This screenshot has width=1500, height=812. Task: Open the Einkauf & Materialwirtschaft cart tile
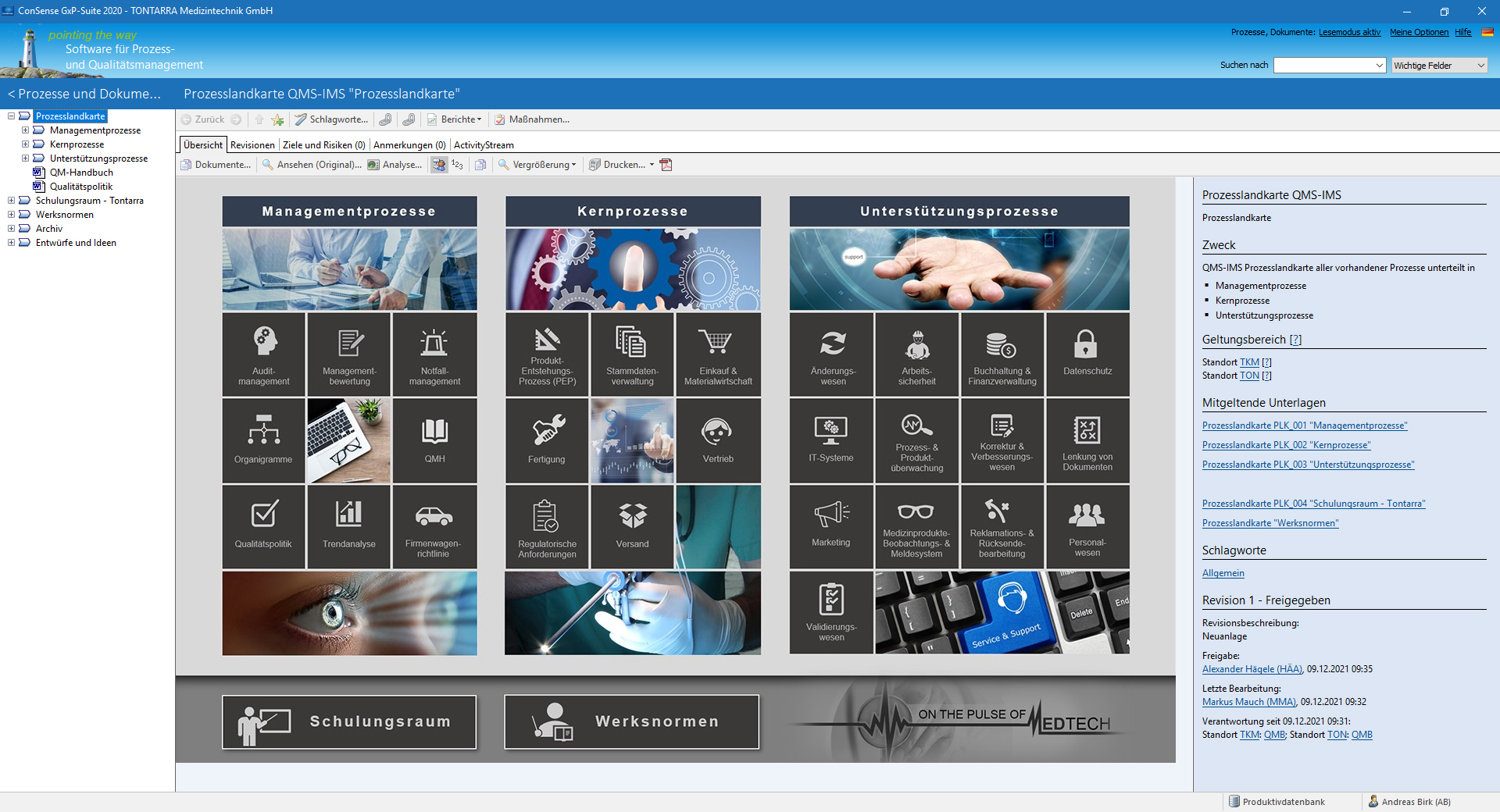tap(718, 354)
